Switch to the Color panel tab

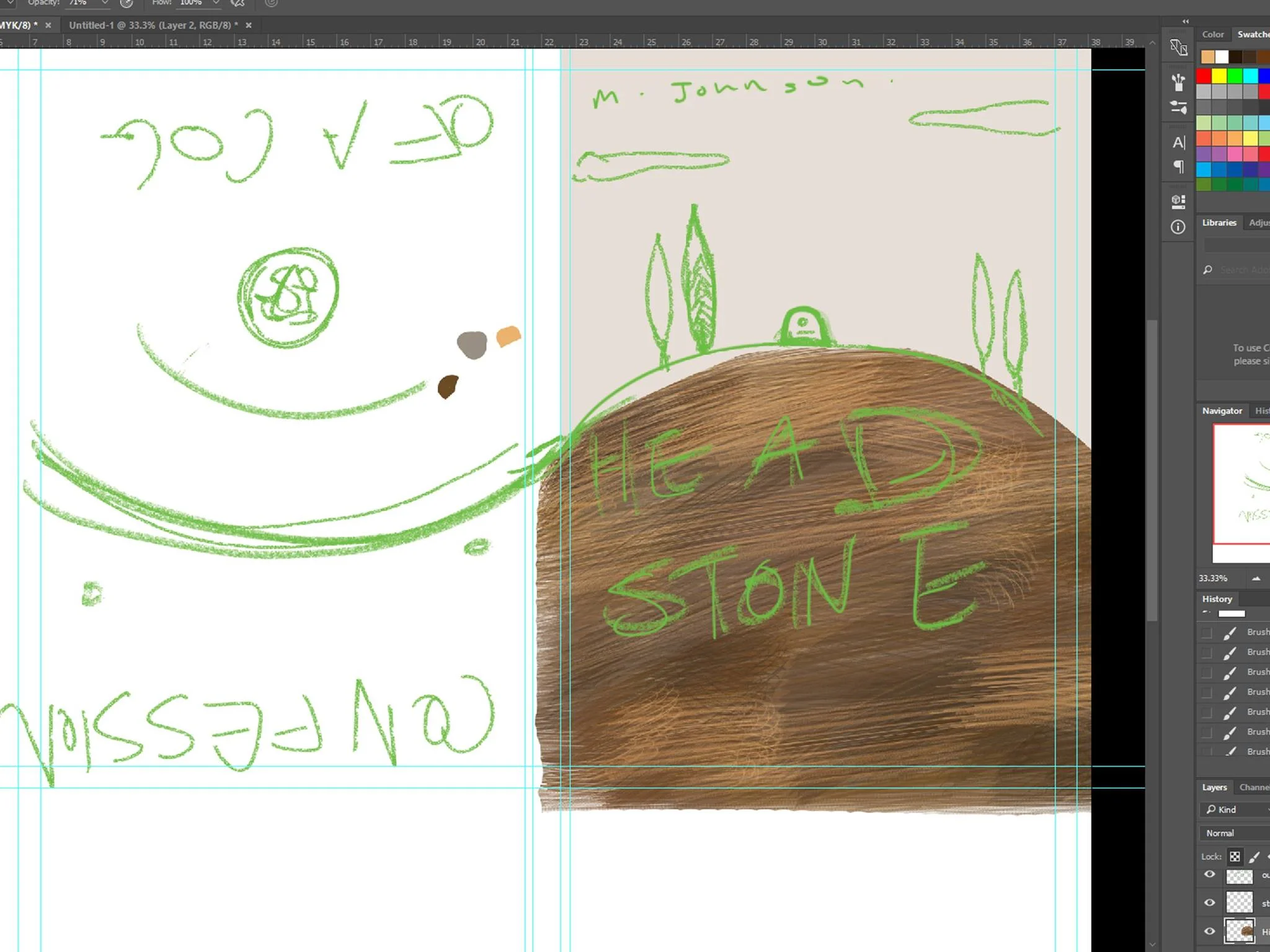[1212, 35]
